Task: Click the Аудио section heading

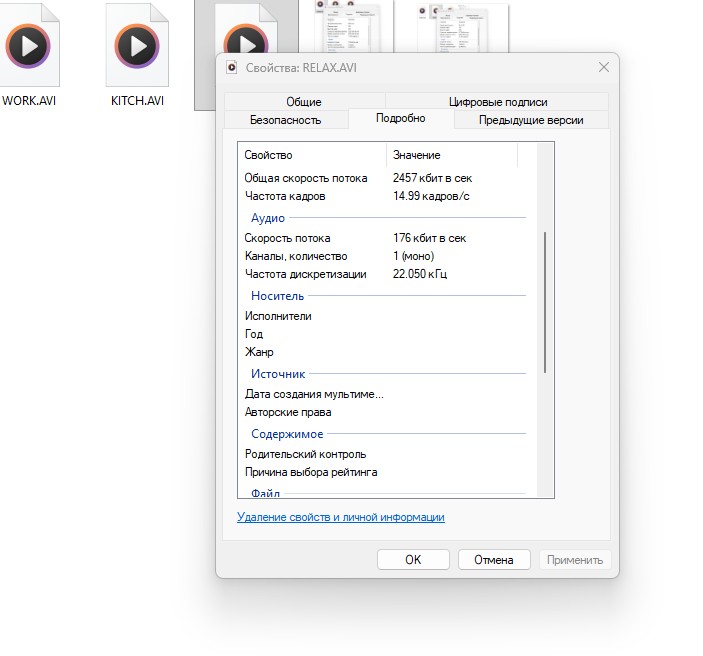Action: point(268,218)
